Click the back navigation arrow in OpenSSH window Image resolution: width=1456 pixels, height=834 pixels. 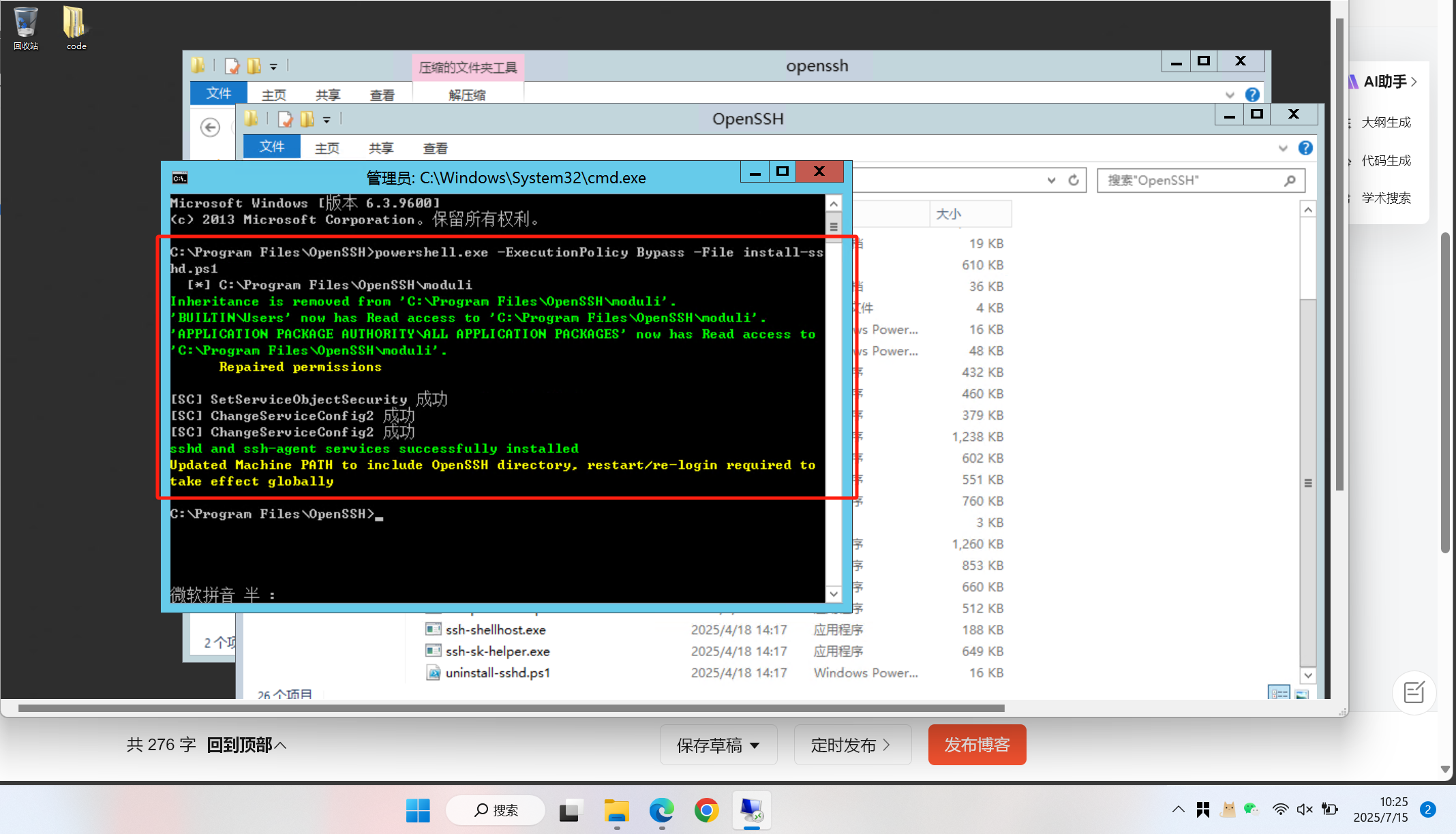tap(211, 127)
